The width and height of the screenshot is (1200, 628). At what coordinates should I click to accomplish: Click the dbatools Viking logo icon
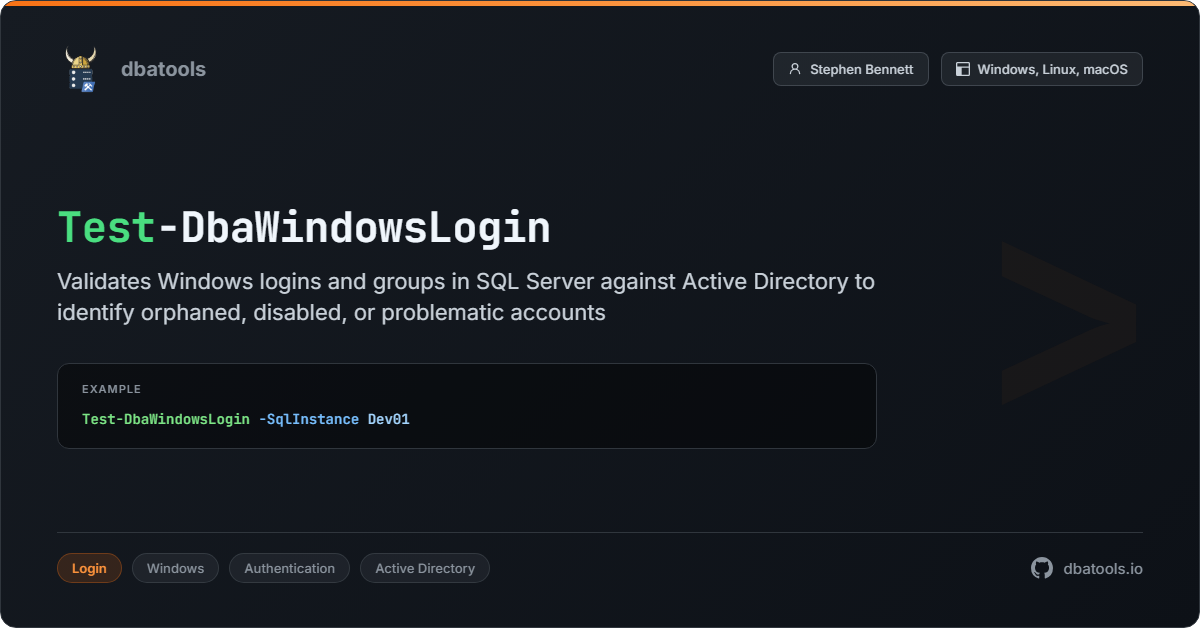[81, 70]
